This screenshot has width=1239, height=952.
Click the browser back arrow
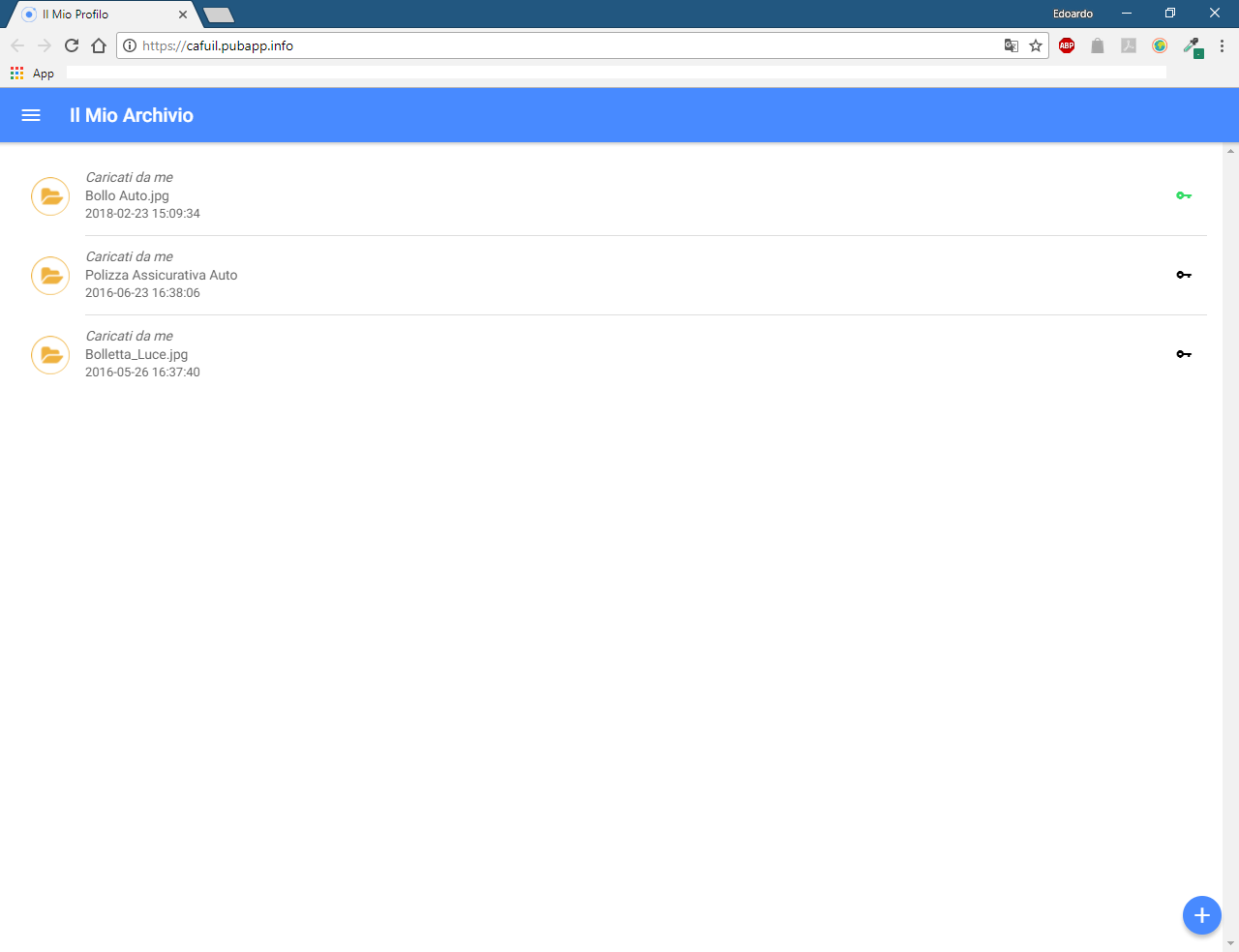tap(17, 45)
